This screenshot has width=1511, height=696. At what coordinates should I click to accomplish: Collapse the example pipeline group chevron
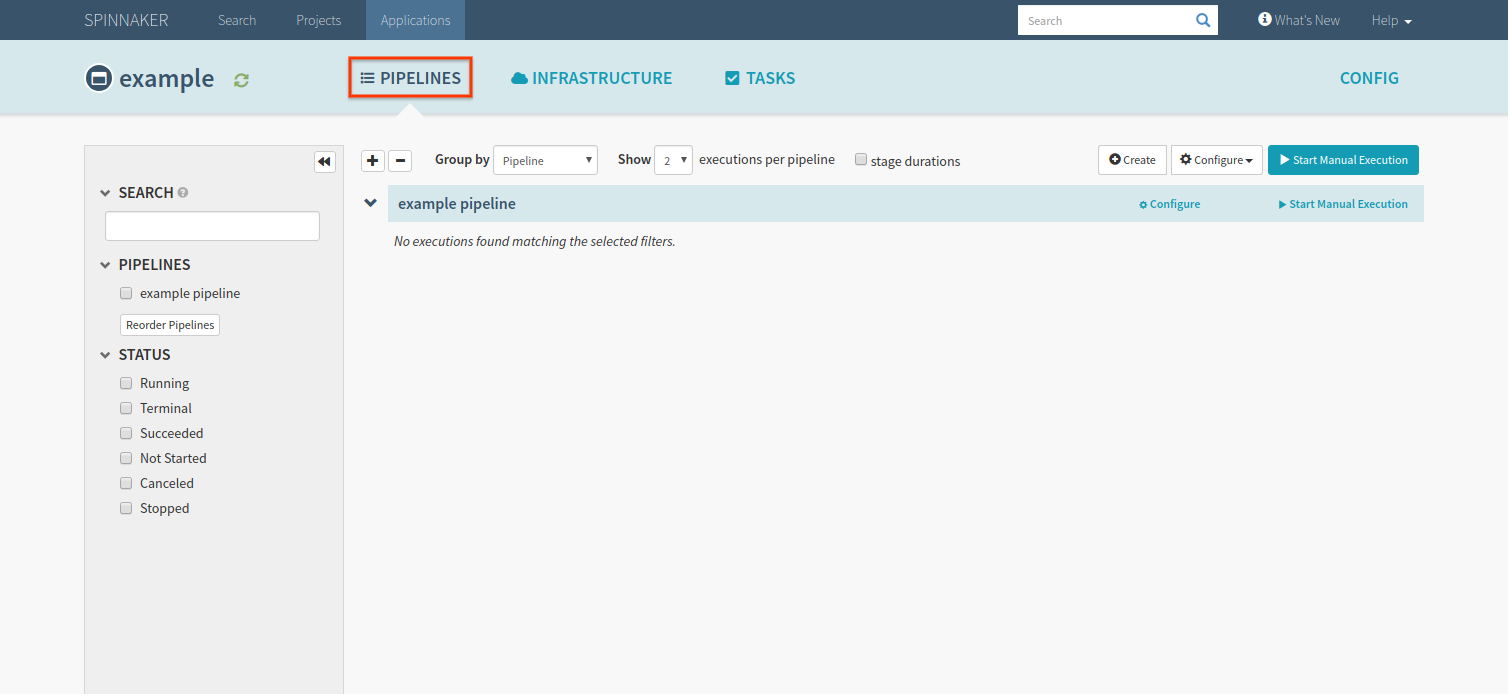(x=370, y=202)
